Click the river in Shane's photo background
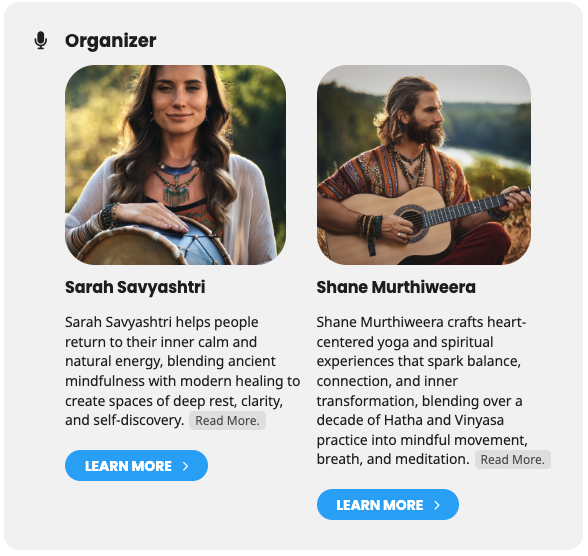This screenshot has width=588, height=556. click(484, 157)
